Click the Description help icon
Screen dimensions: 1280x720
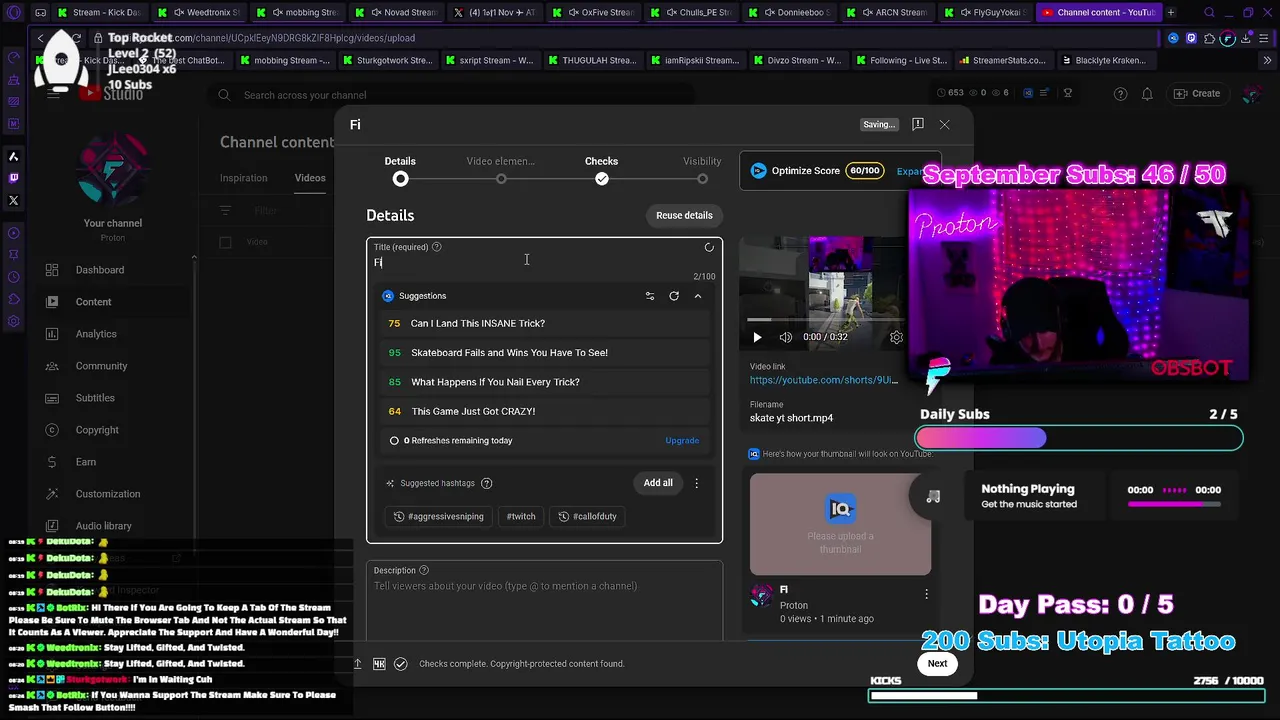pyautogui.click(x=424, y=570)
